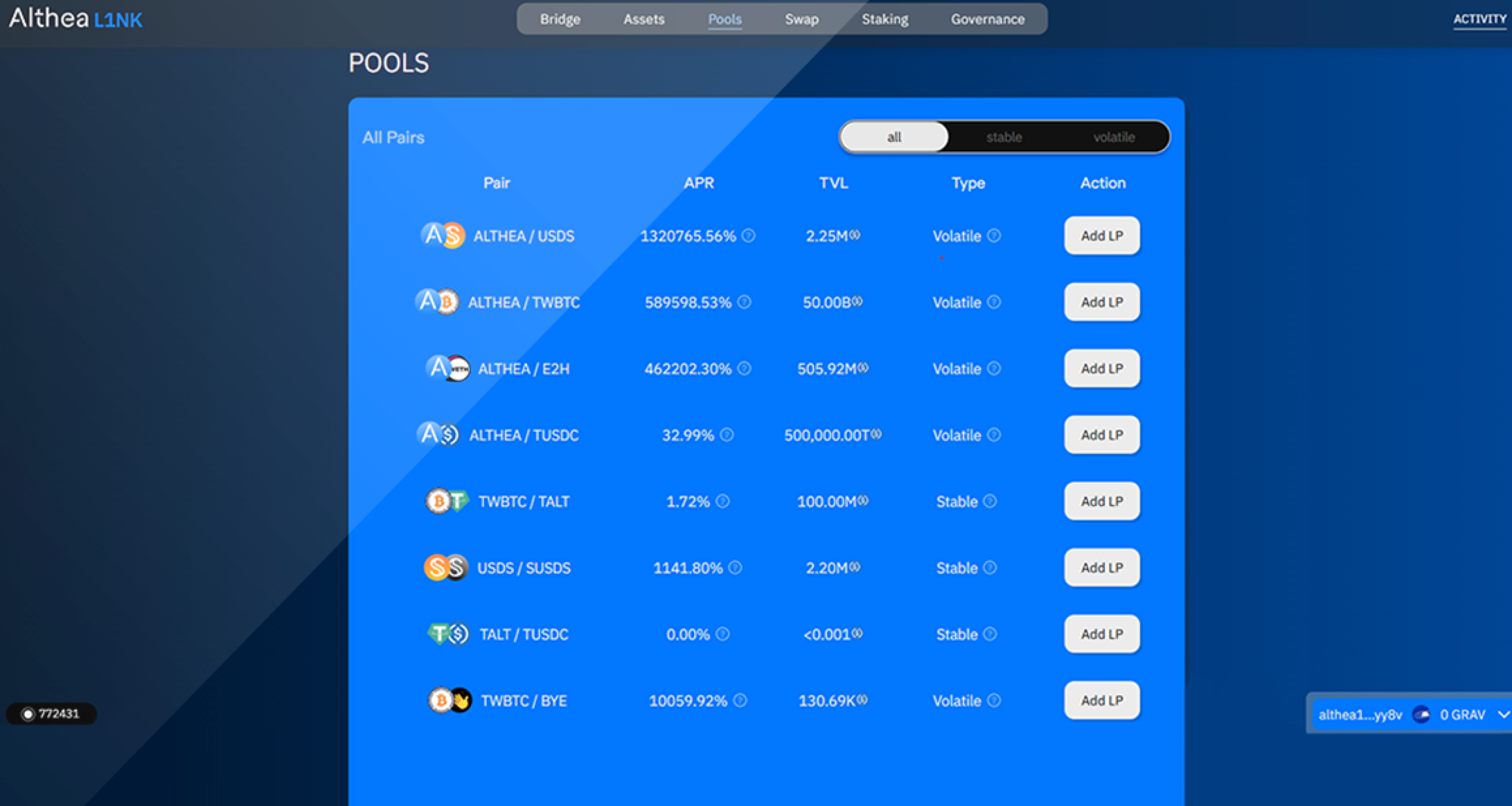Click the USDS / SUSDS pair token icon
Viewport: 1512px width, 806px height.
(x=445, y=568)
